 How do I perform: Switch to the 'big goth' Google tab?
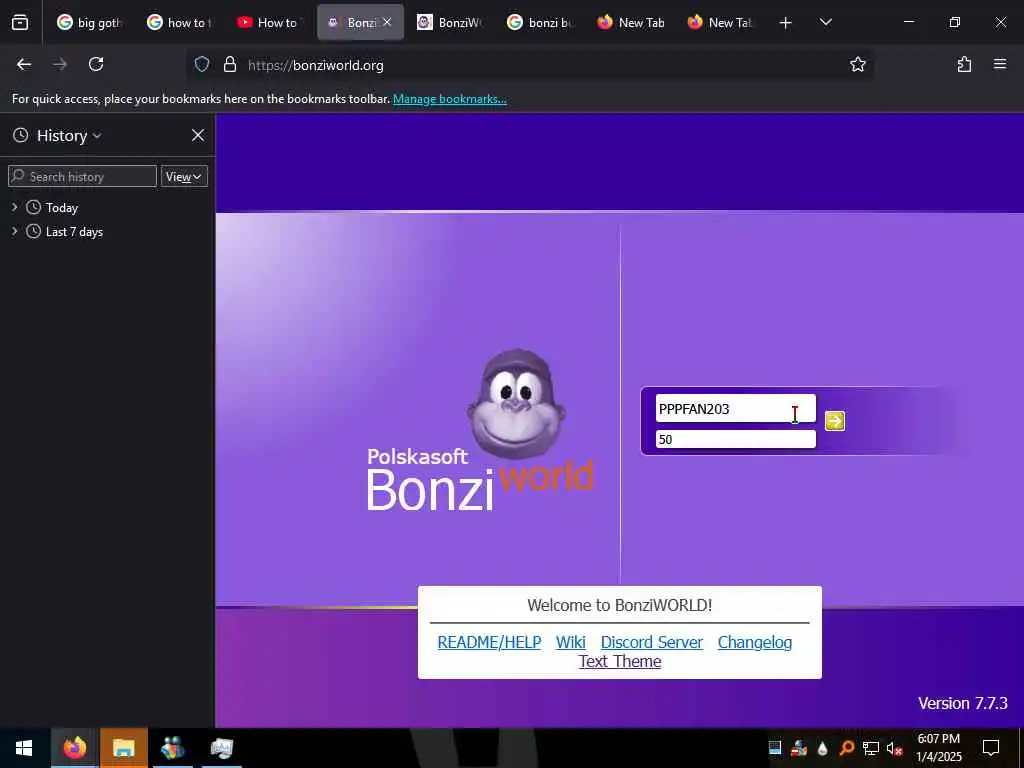click(89, 22)
